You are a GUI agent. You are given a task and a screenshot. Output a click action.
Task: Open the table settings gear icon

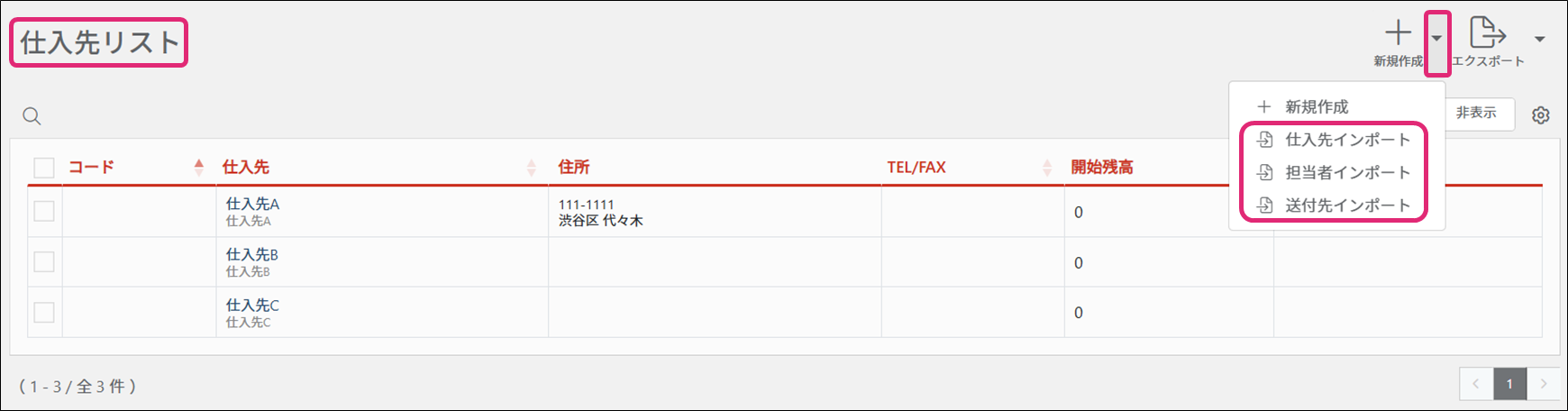(x=1541, y=115)
